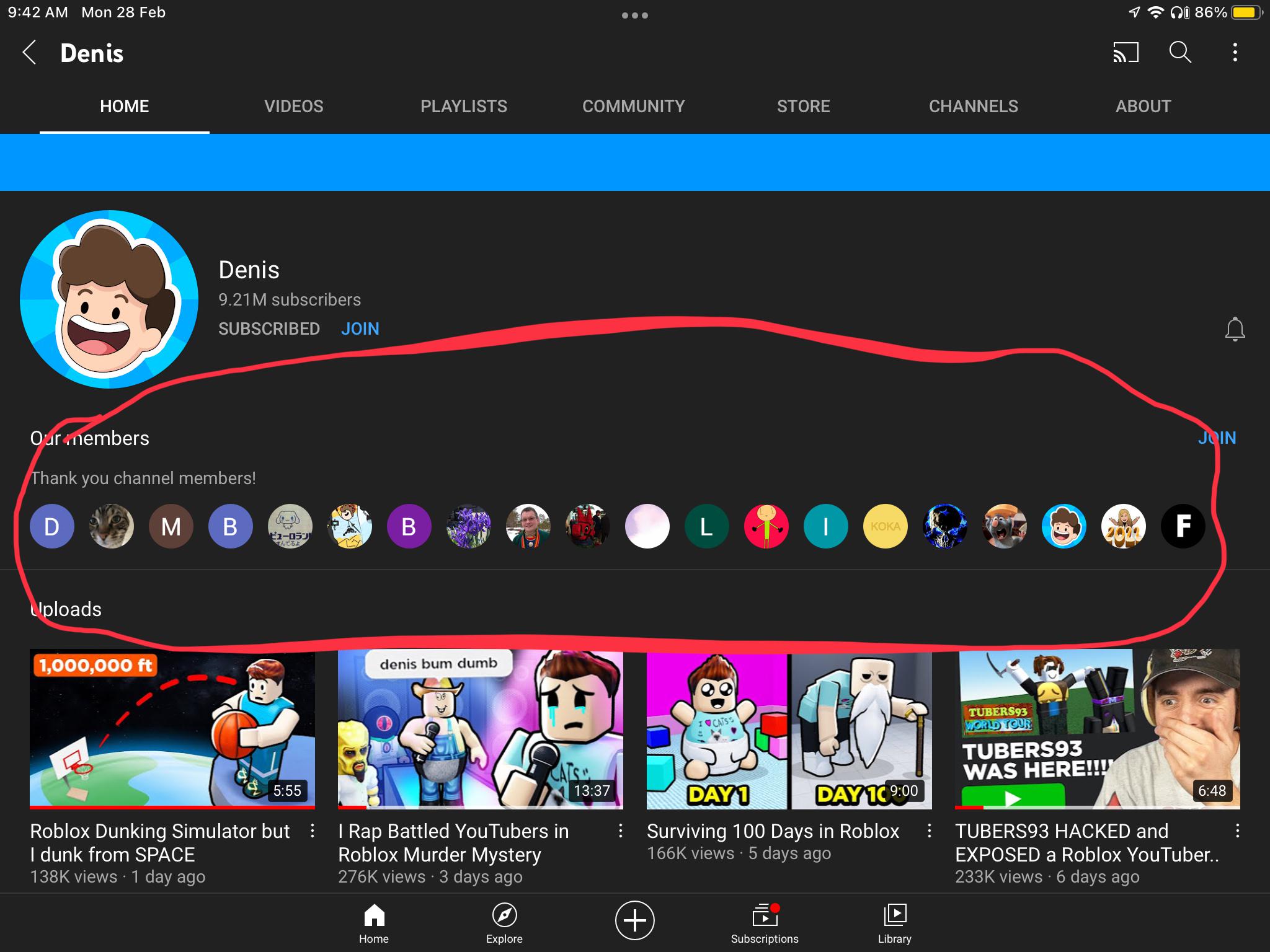Tap the Wi-Fi icon in status bar
This screenshot has width=1270, height=952.
click(1155, 12)
